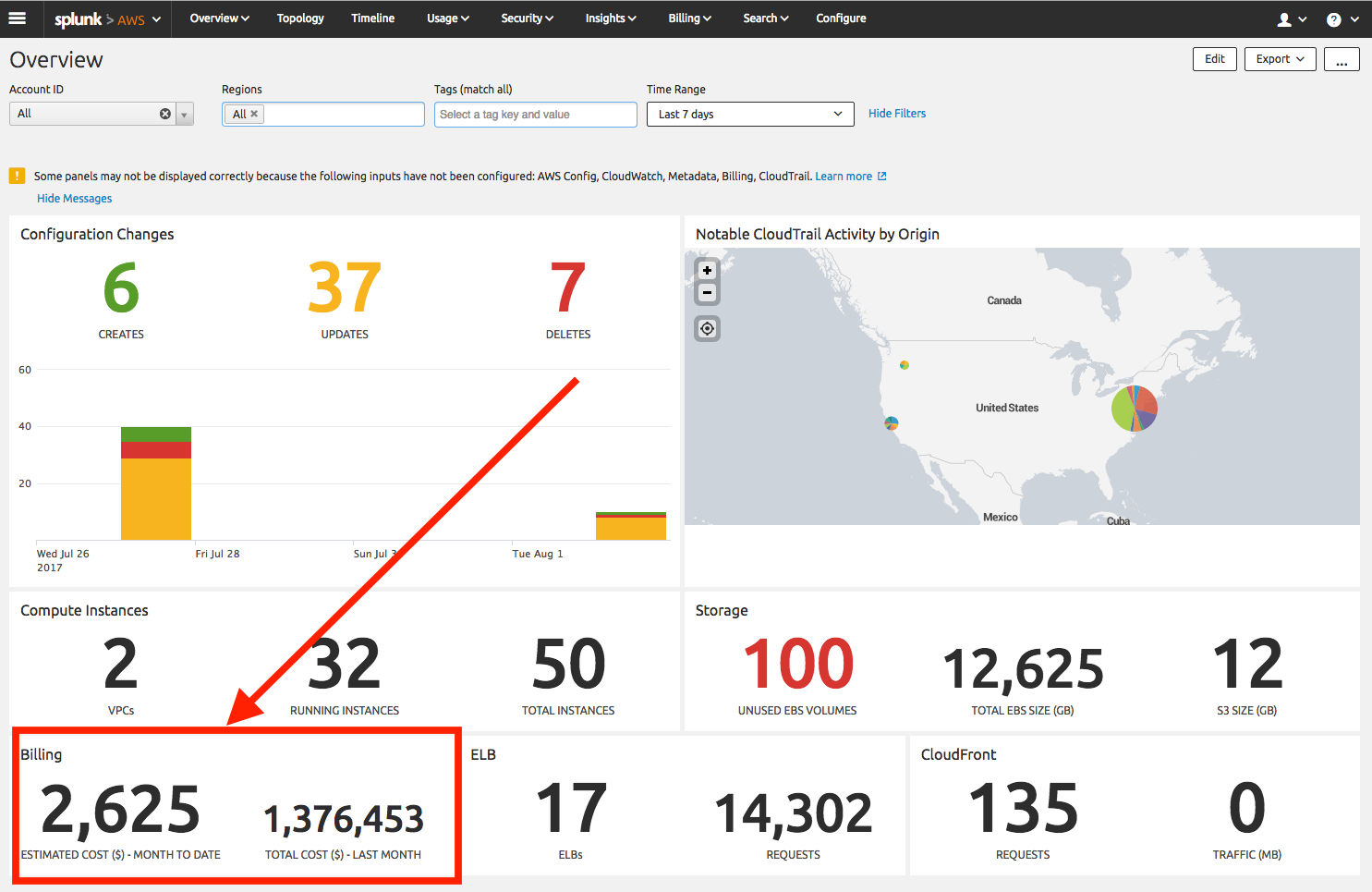
Task: Select the California map pie marker
Action: coord(892,423)
